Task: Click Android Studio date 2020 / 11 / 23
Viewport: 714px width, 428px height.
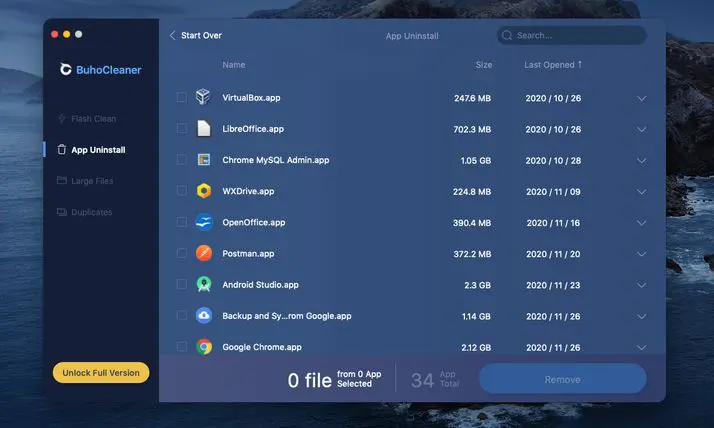Action: (553, 285)
